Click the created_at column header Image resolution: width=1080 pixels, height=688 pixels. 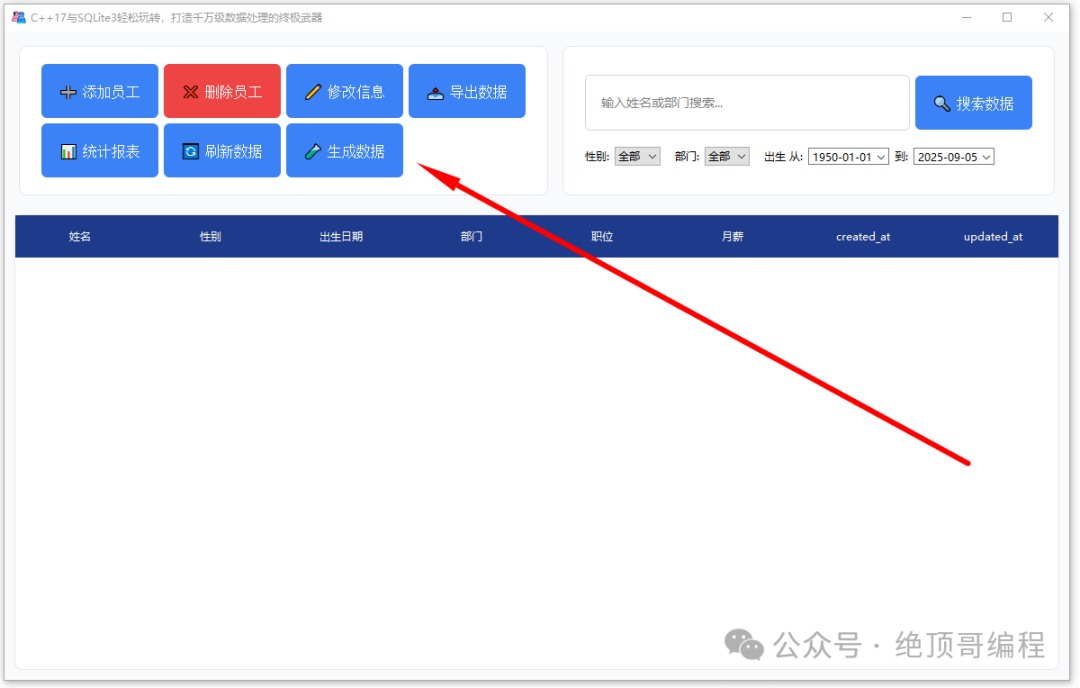point(863,236)
